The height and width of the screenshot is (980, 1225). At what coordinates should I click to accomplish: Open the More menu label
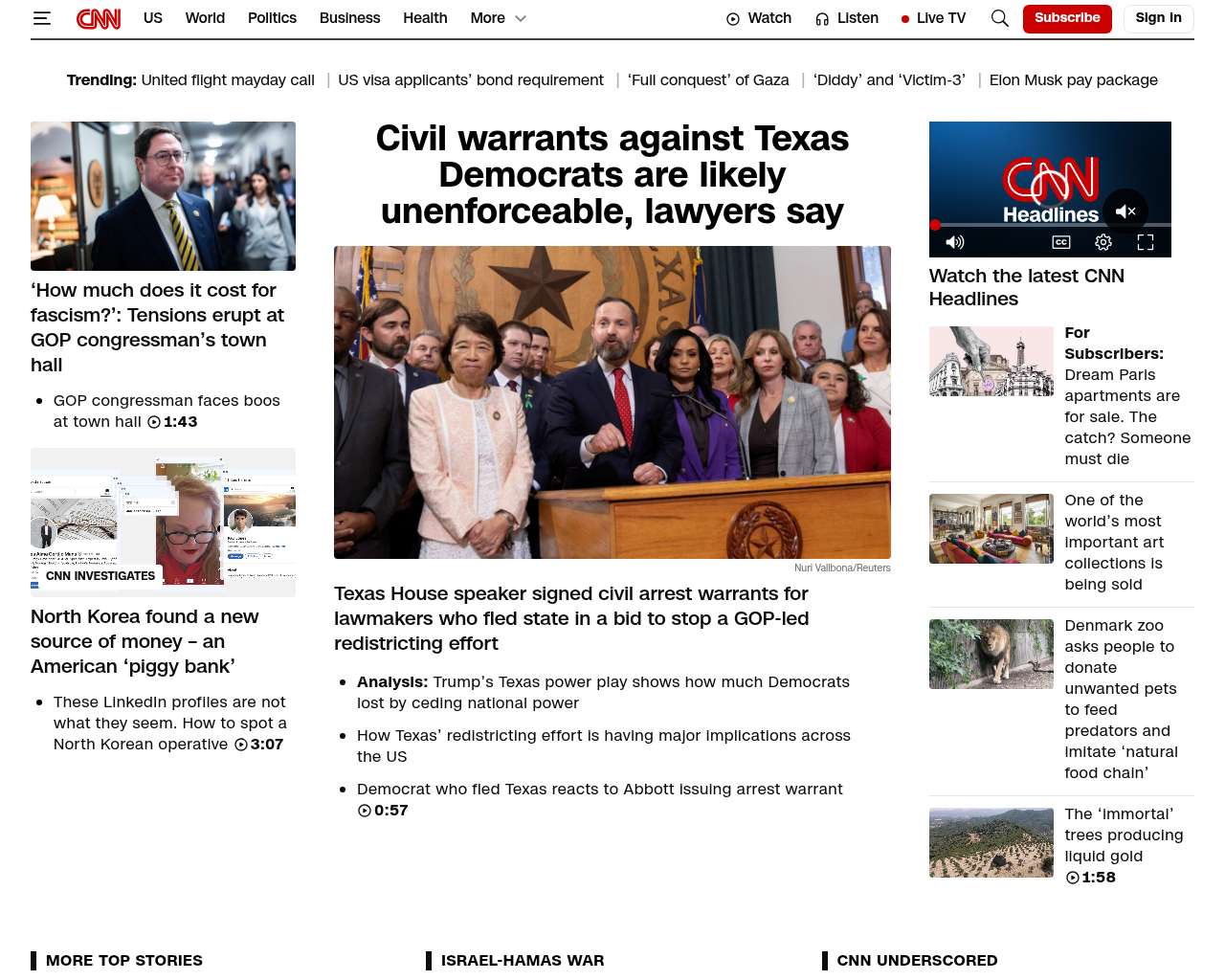(x=487, y=18)
